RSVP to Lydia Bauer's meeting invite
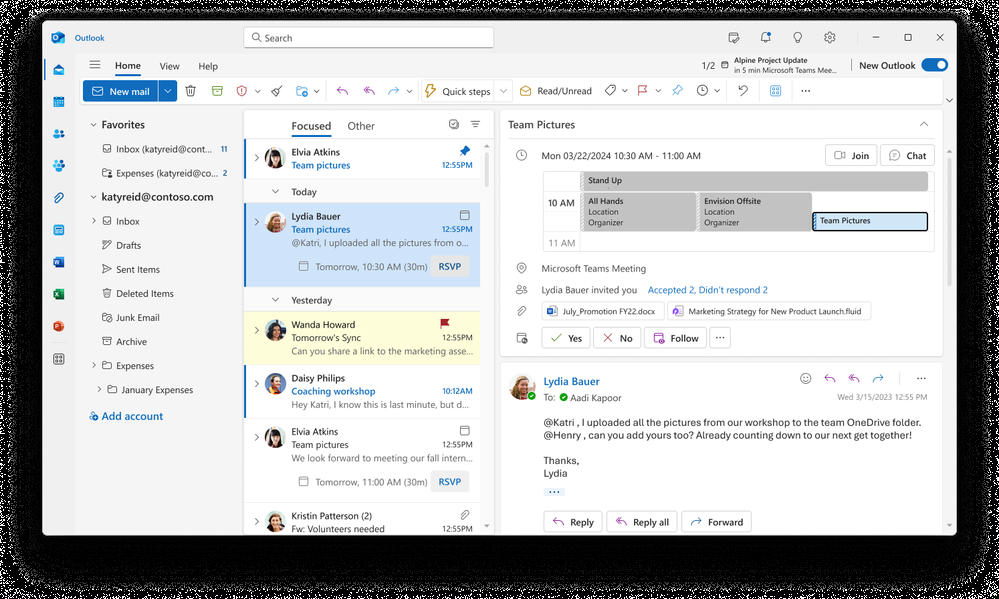Viewport: 999px width, 599px height. coord(450,266)
